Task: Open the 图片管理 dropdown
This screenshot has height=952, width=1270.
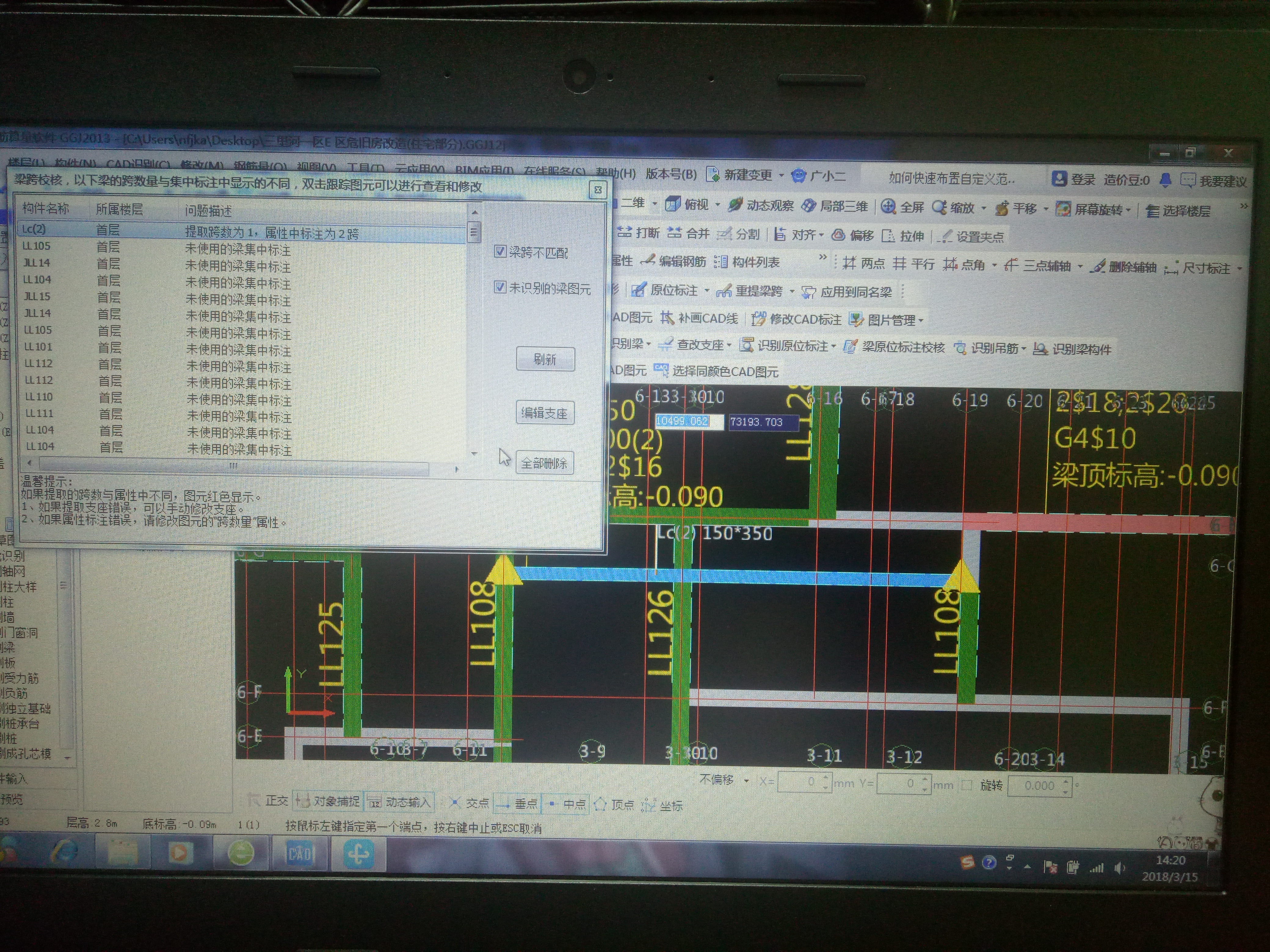Action: (921, 321)
